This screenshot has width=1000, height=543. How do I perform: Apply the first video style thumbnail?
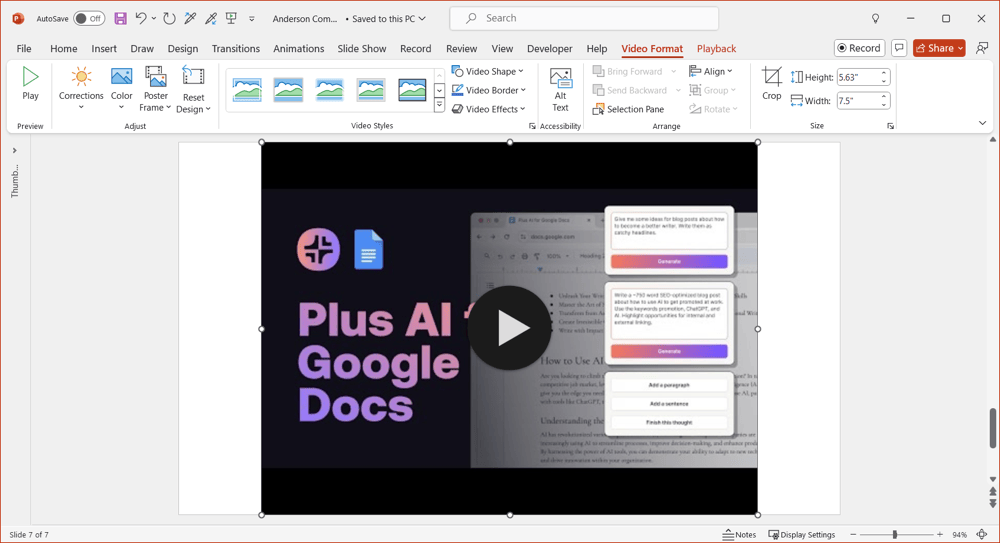point(247,90)
